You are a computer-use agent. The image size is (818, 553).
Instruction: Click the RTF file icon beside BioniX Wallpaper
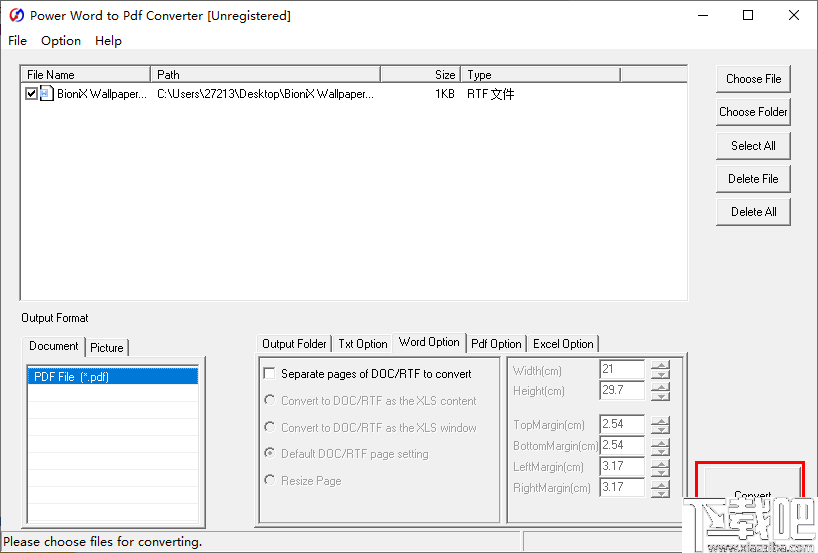point(46,93)
